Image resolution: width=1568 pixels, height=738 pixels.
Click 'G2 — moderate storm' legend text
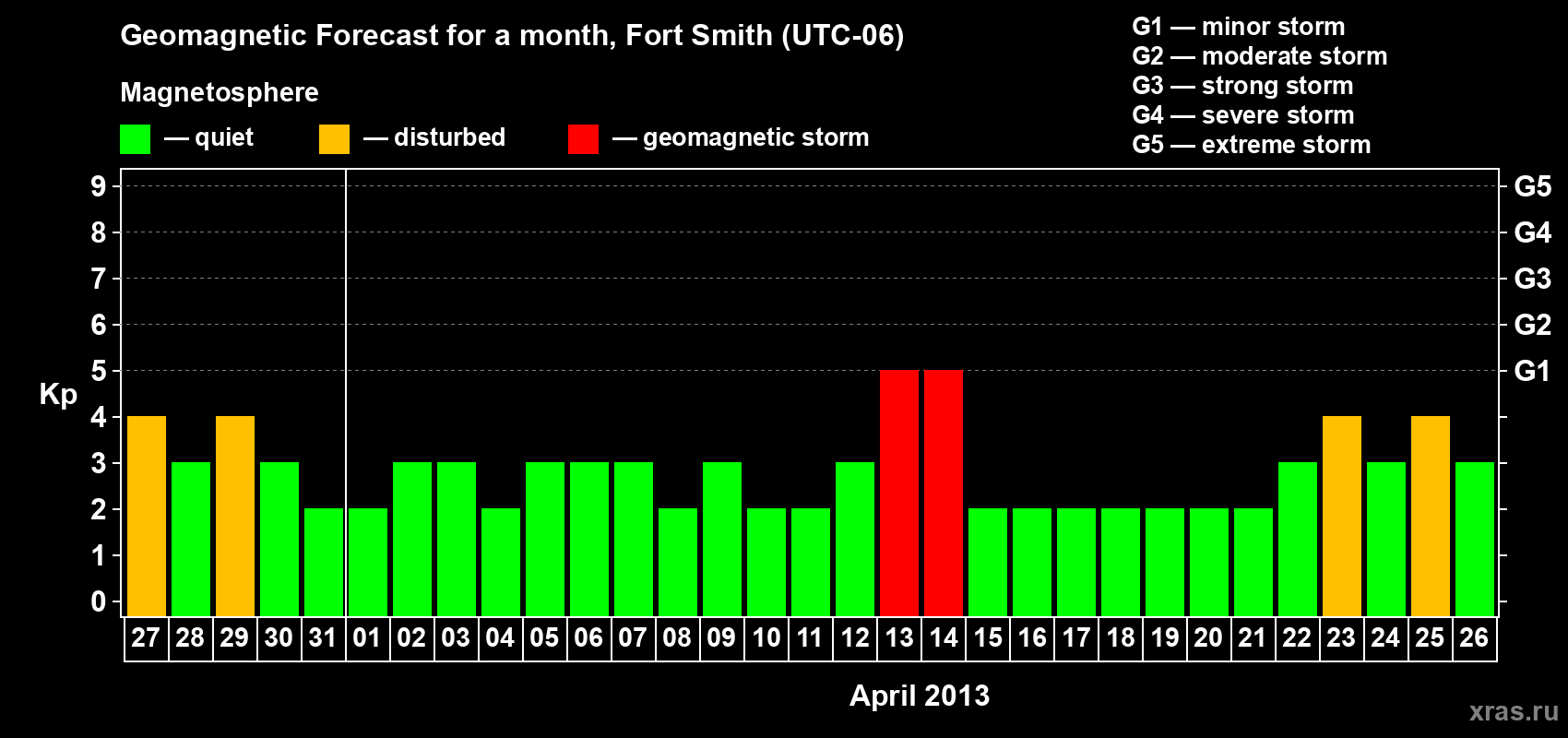coord(1260,56)
